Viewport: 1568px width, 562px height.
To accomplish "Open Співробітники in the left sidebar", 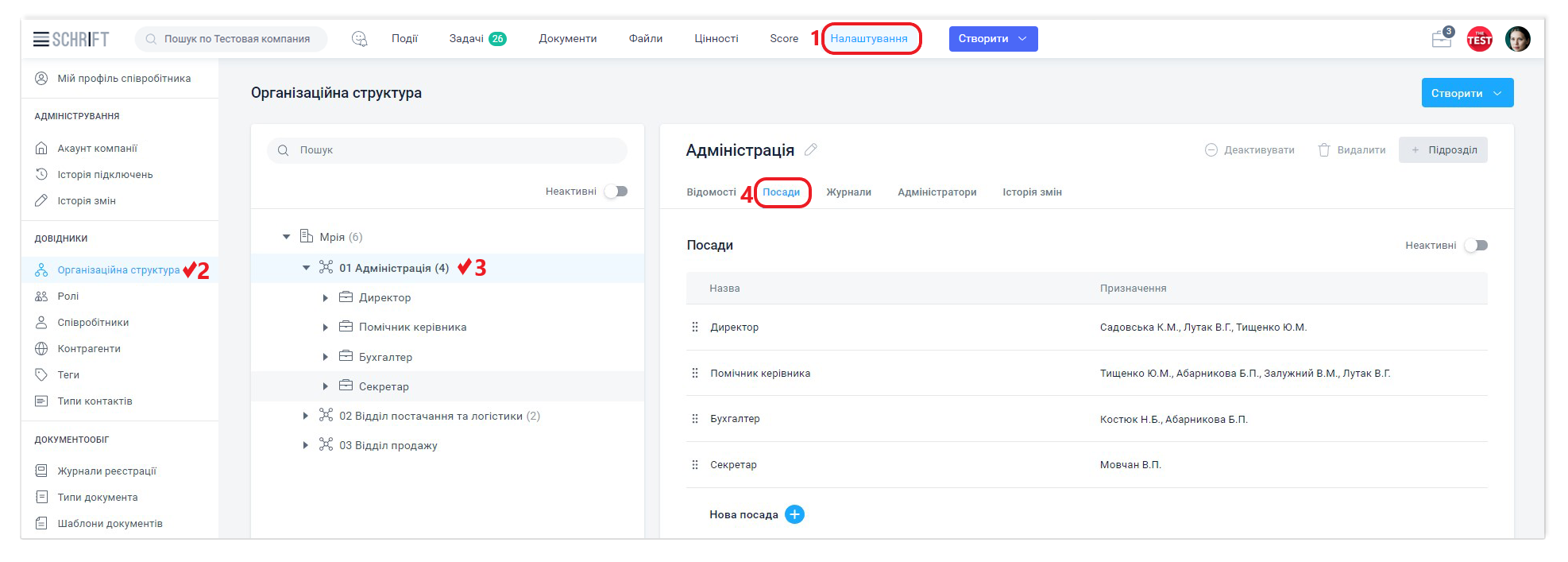I will click(93, 323).
